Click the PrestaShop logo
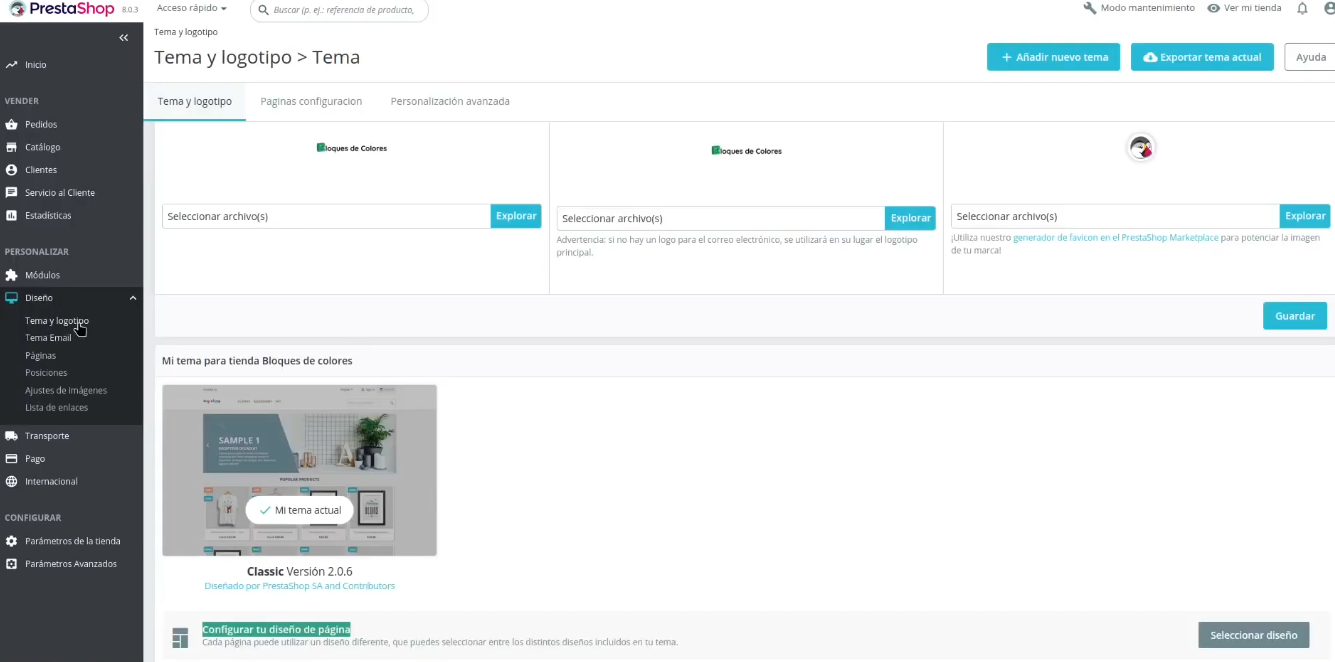The width and height of the screenshot is (1335, 662). pos(61,9)
